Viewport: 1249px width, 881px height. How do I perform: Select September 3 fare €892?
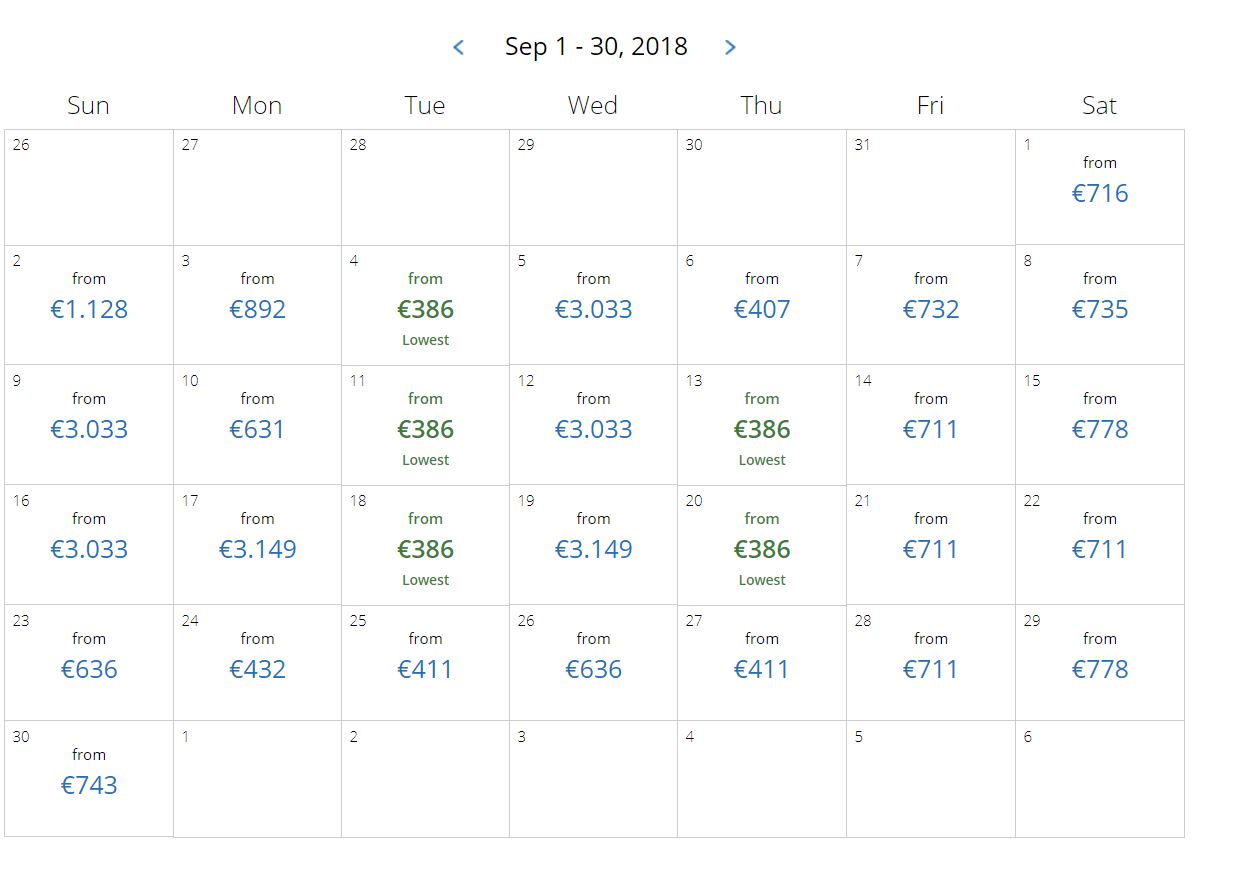tap(257, 305)
